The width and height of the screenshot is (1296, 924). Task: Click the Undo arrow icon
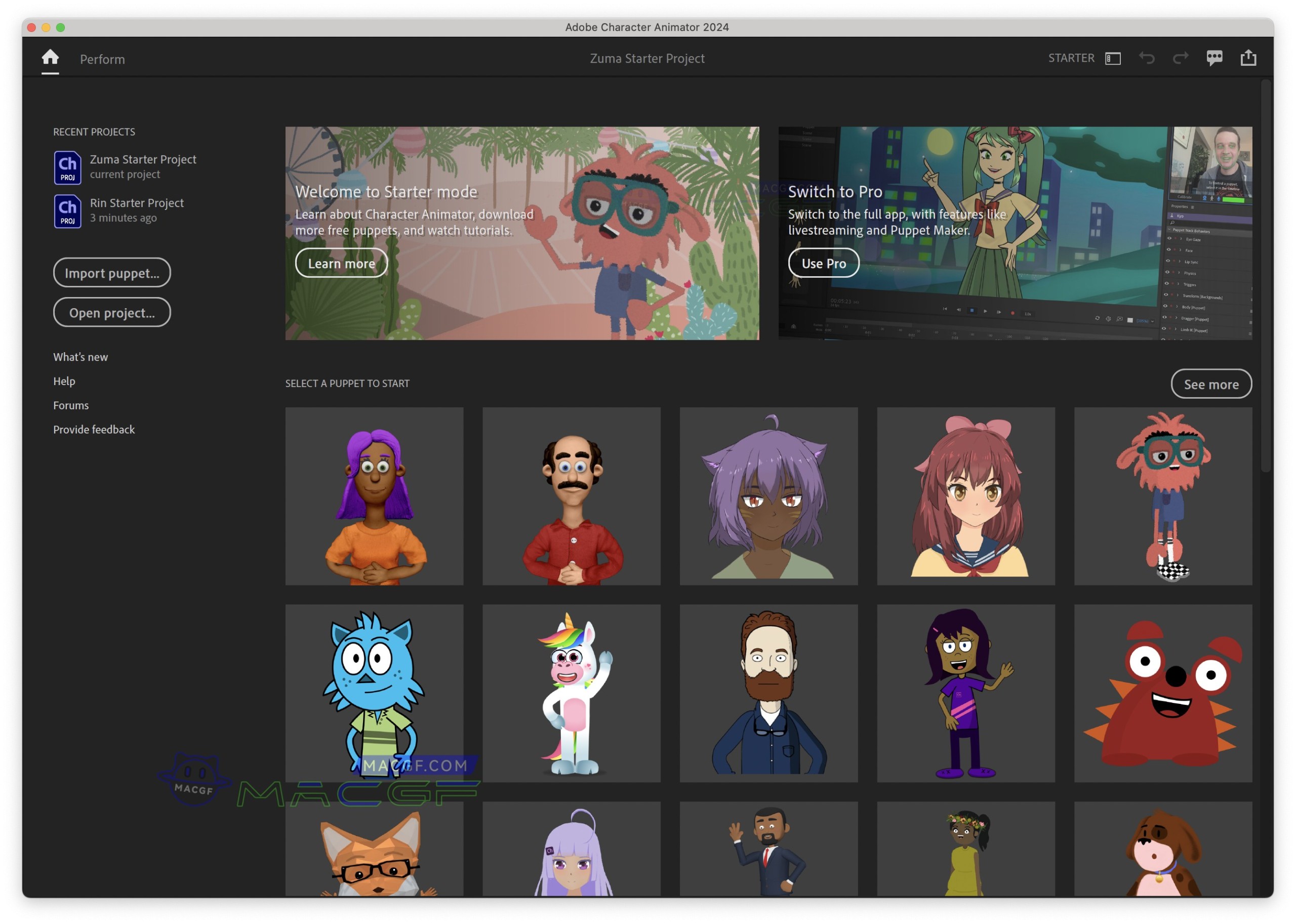click(1147, 58)
